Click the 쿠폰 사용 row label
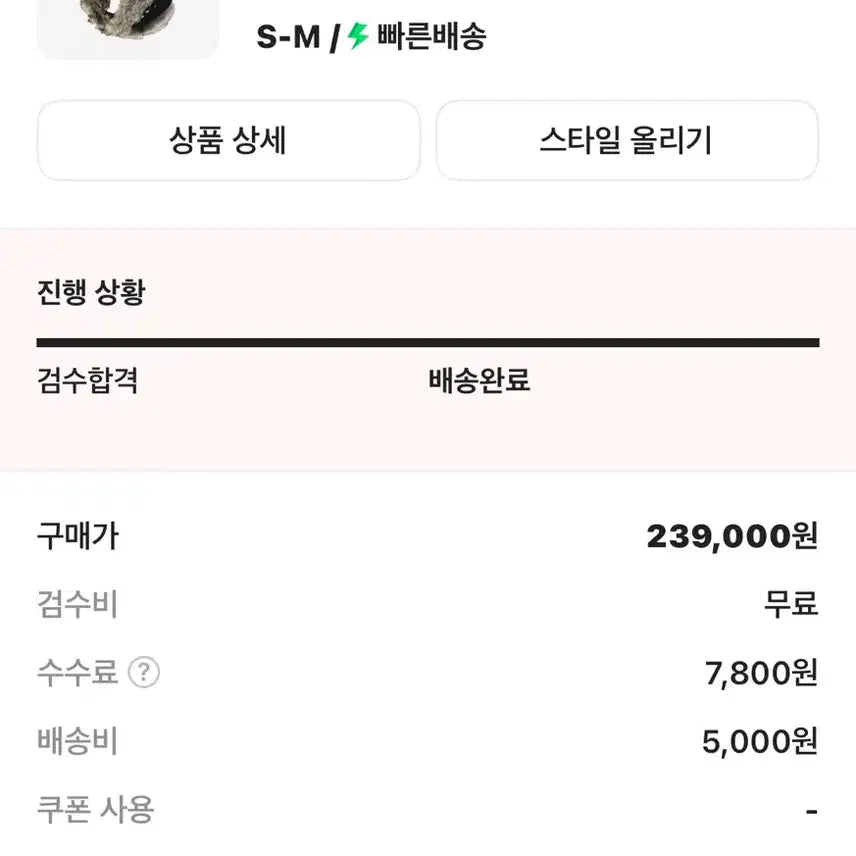Screen dimensions: 856x856 click(95, 809)
